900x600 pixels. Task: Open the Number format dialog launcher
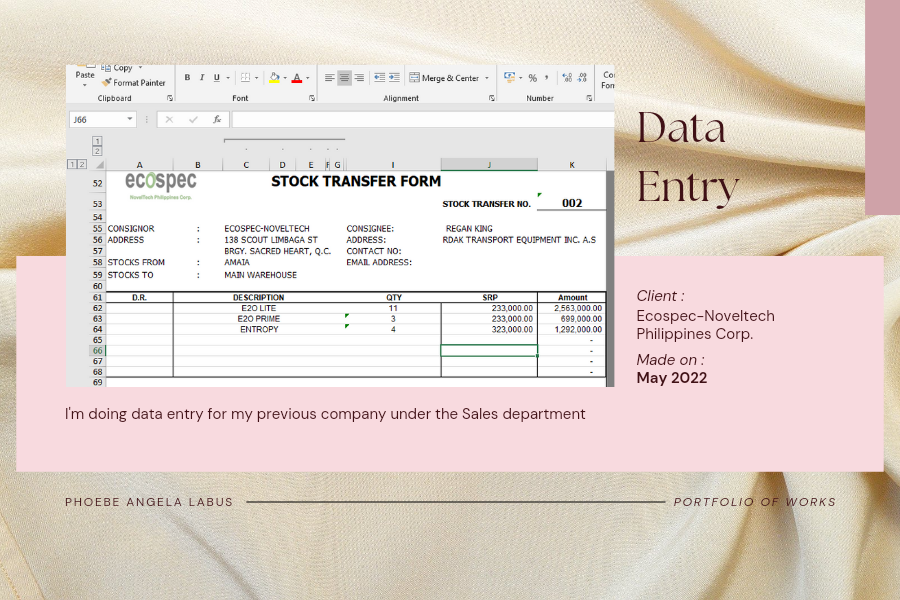(589, 98)
